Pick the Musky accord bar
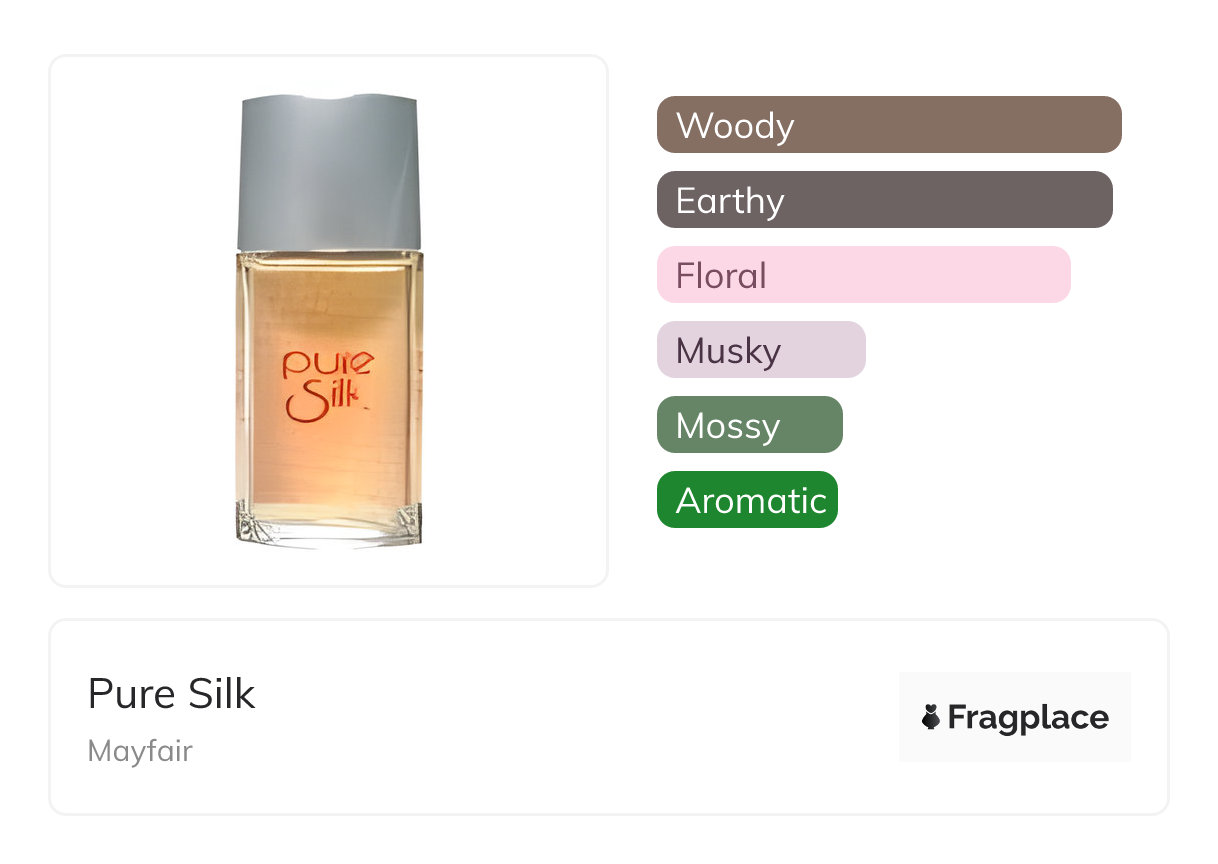Viewport: 1218px width, 864px height. click(761, 350)
